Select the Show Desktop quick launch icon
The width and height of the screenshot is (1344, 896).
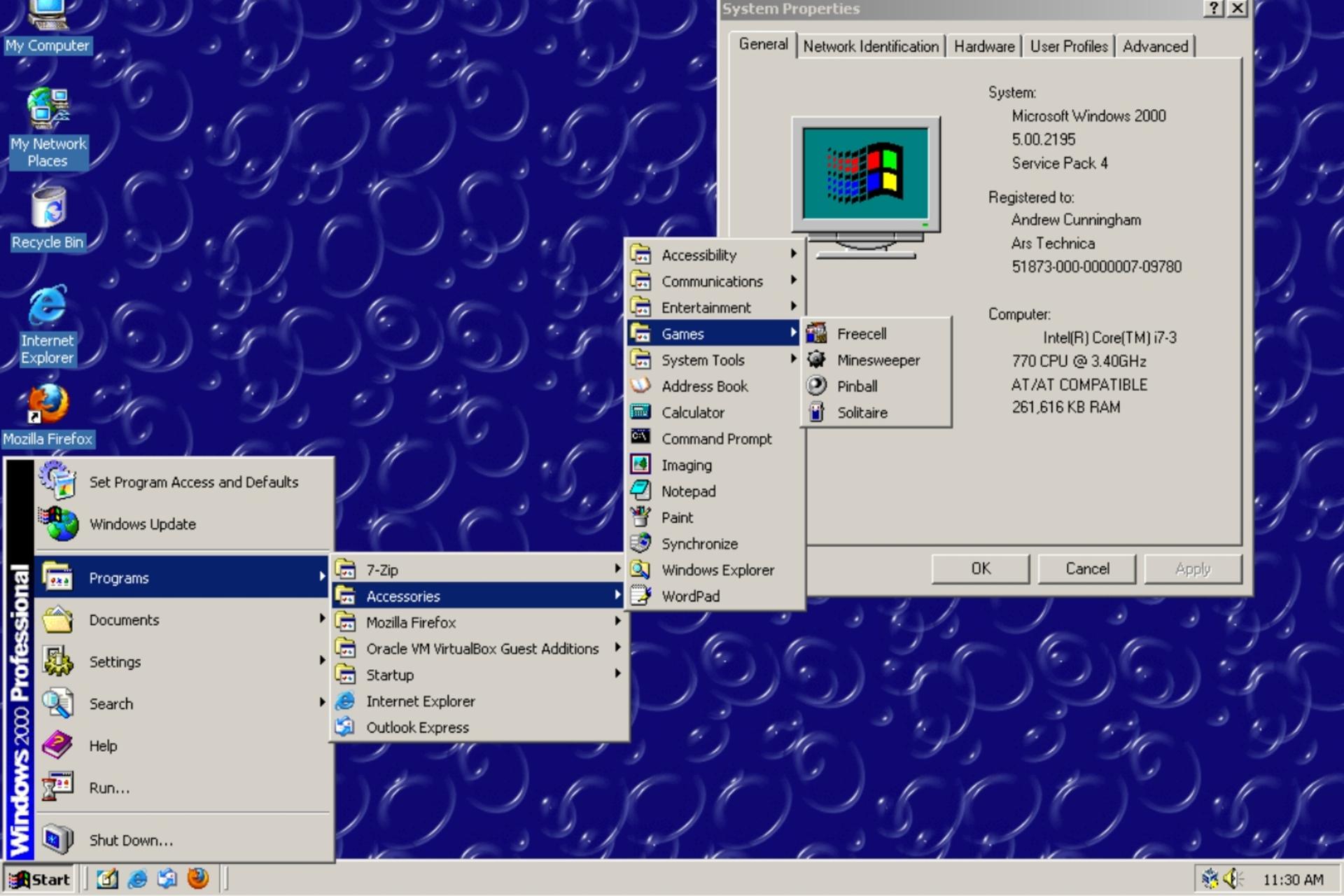coord(107,878)
